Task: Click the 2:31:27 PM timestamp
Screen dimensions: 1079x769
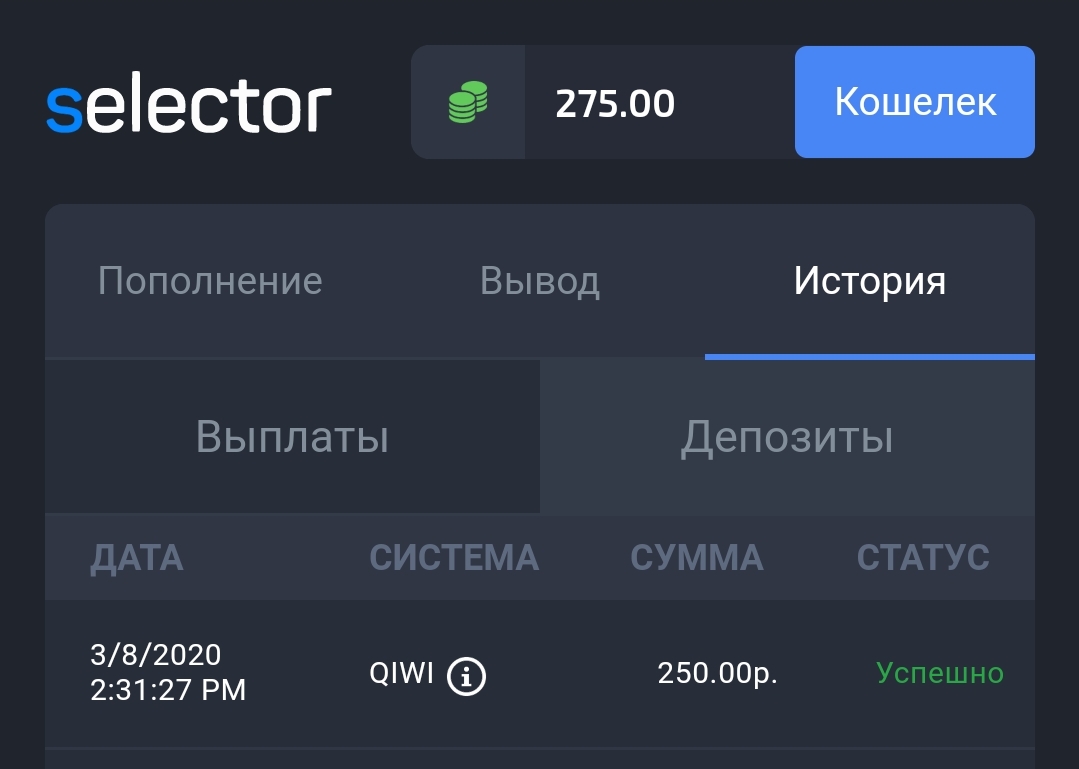Action: [168, 690]
